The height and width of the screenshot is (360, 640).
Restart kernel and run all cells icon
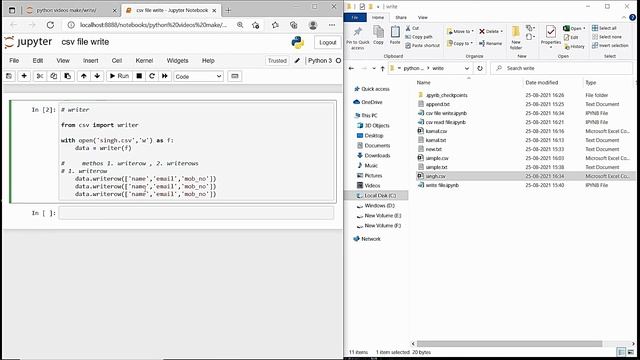[164, 76]
